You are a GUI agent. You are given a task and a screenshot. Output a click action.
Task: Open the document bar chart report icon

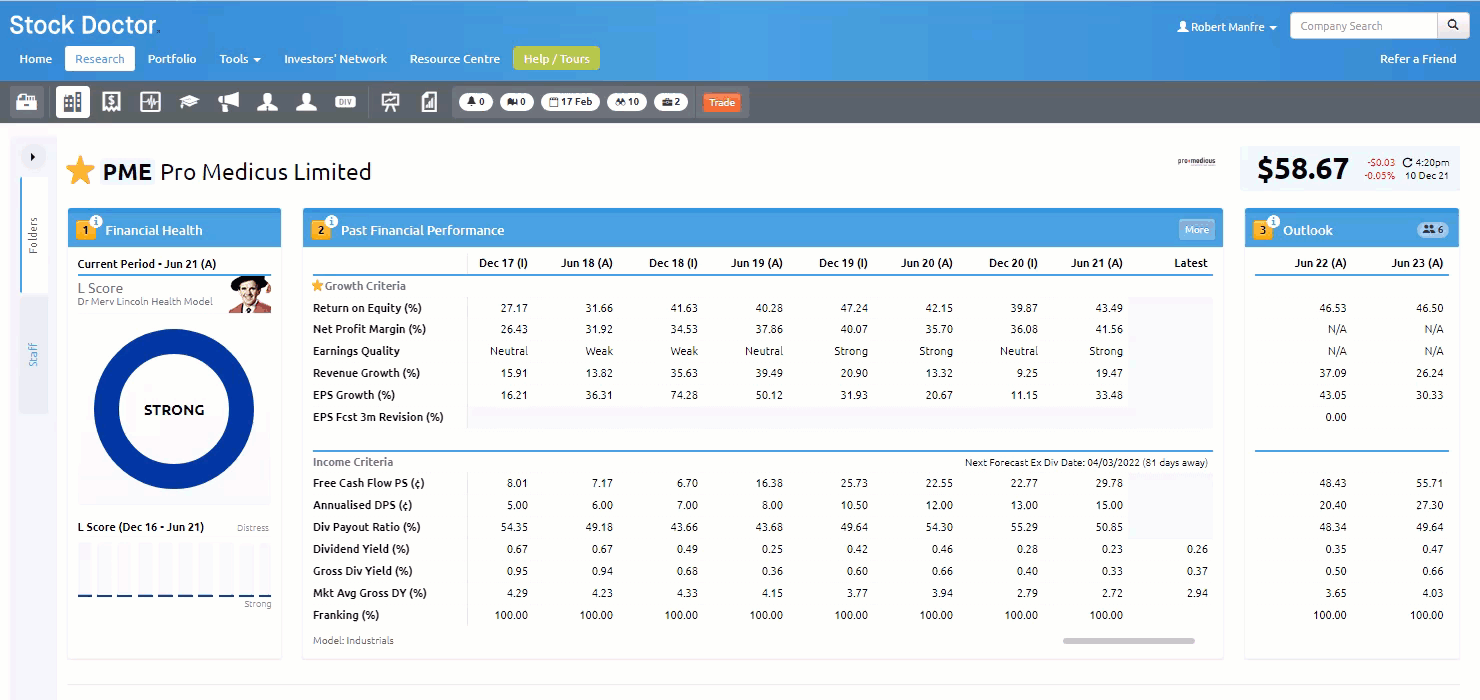(x=429, y=102)
